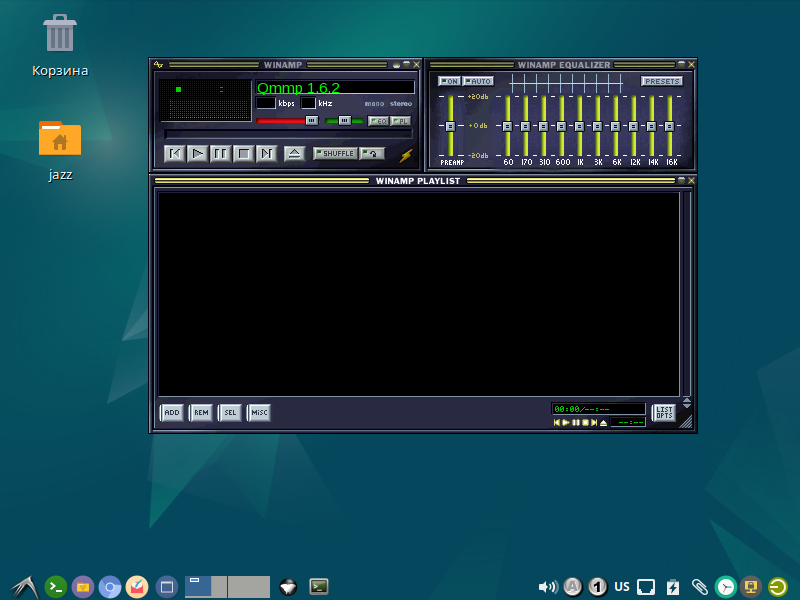The height and width of the screenshot is (600, 800).
Task: Open the system start menu in taskbar
Action: coord(26,587)
